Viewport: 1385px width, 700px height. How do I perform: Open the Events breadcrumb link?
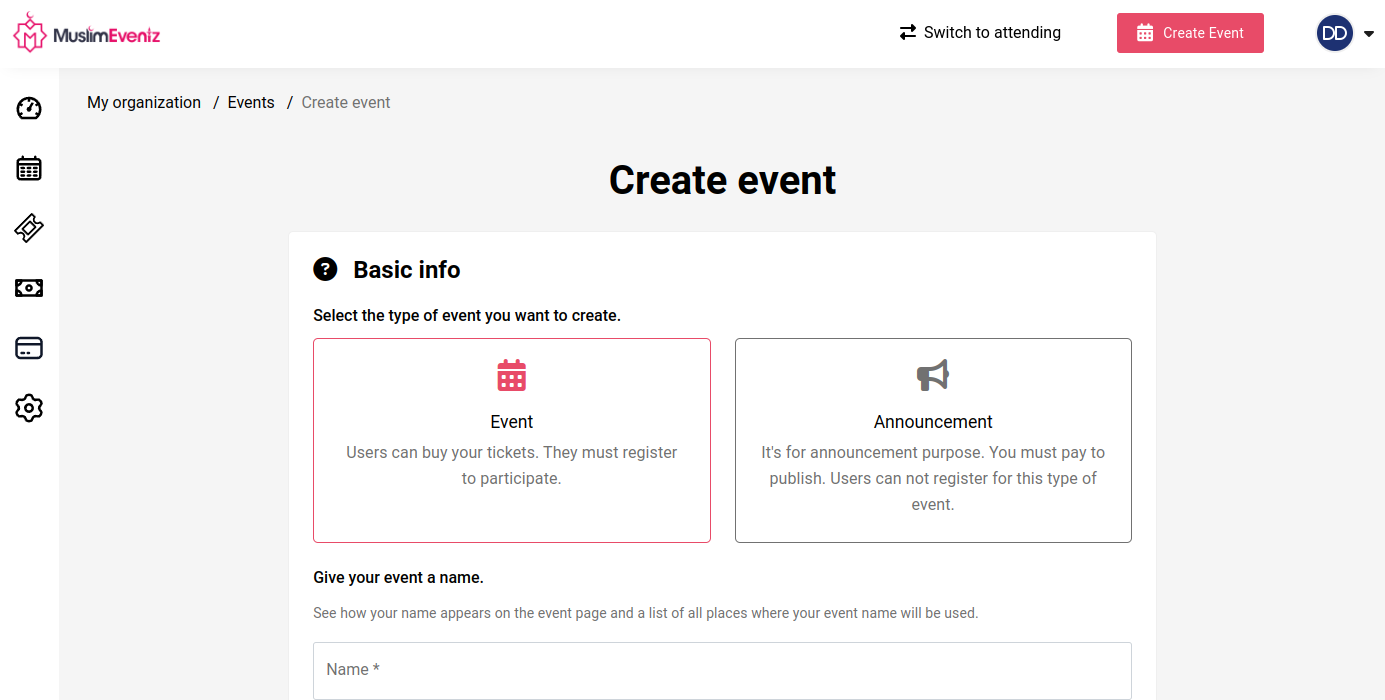tap(251, 102)
